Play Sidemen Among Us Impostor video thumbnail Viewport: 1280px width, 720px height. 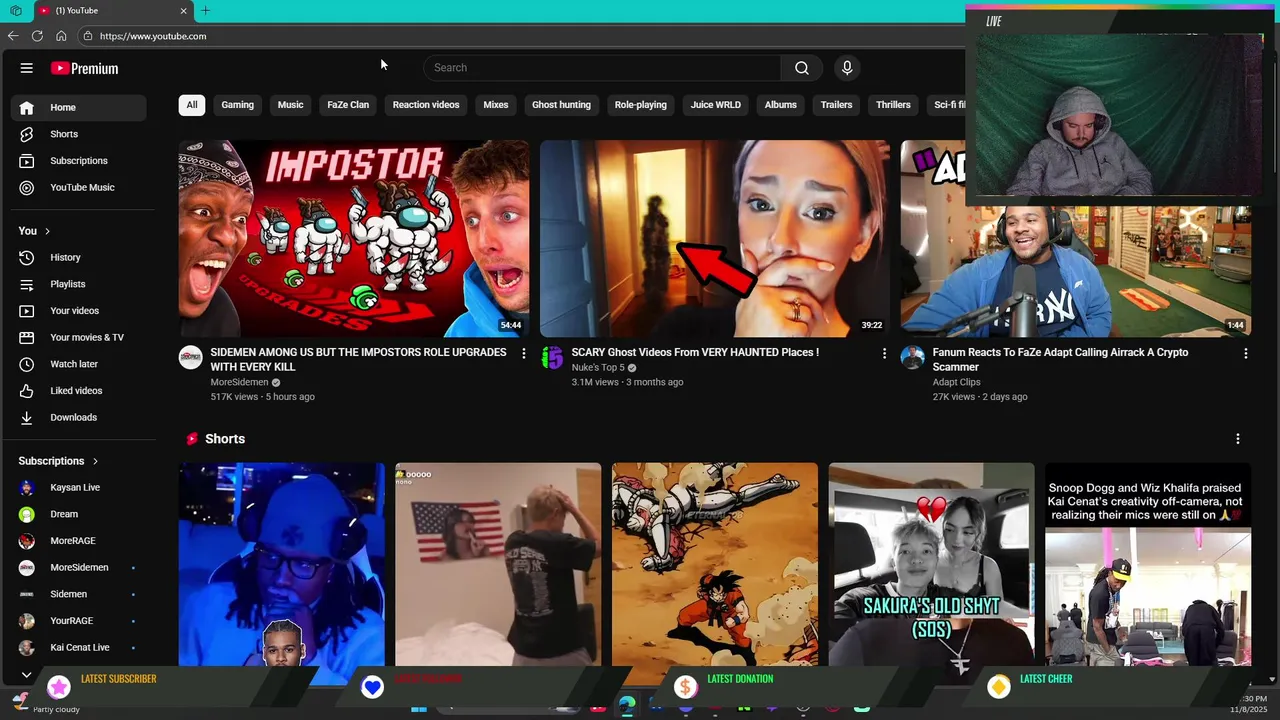pyautogui.click(x=354, y=238)
